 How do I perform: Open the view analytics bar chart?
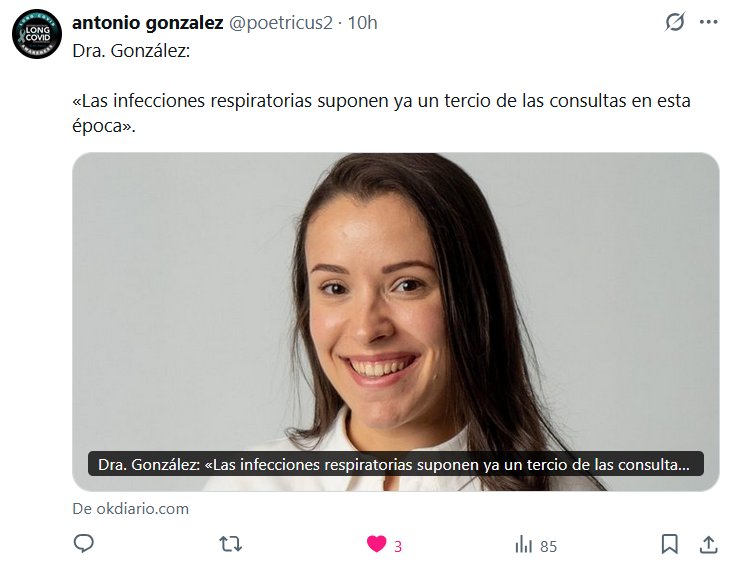524,545
